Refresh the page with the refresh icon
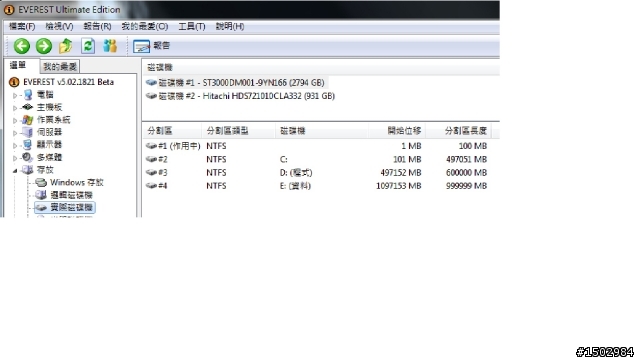This screenshot has height=360, width=640. pyautogui.click(x=88, y=46)
